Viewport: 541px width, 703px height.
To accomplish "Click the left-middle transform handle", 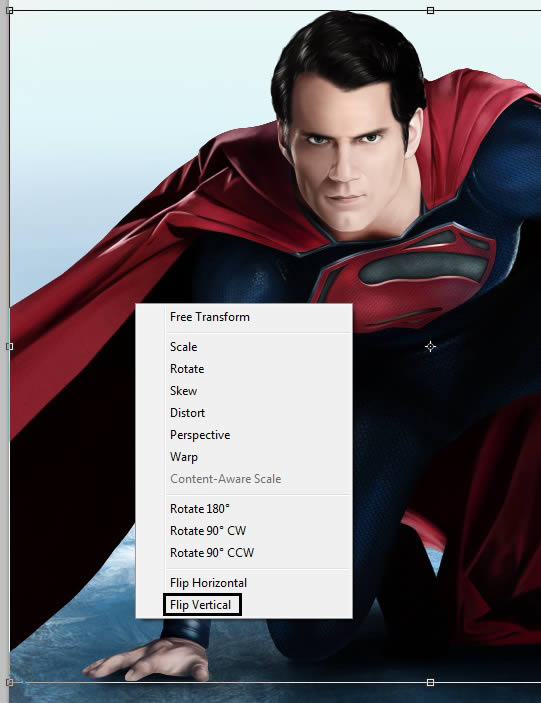I will pos(10,347).
